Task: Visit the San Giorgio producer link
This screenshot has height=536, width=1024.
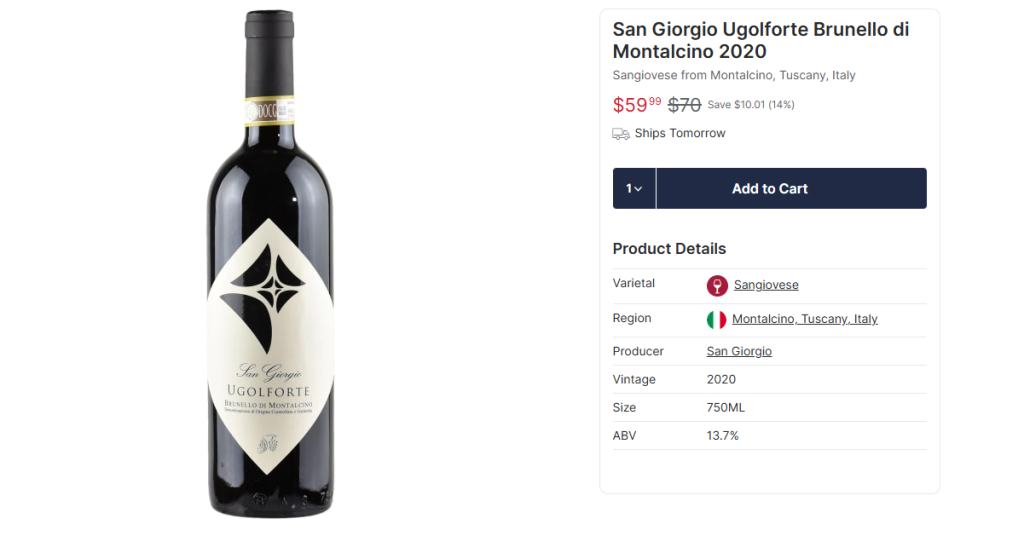Action: [739, 351]
